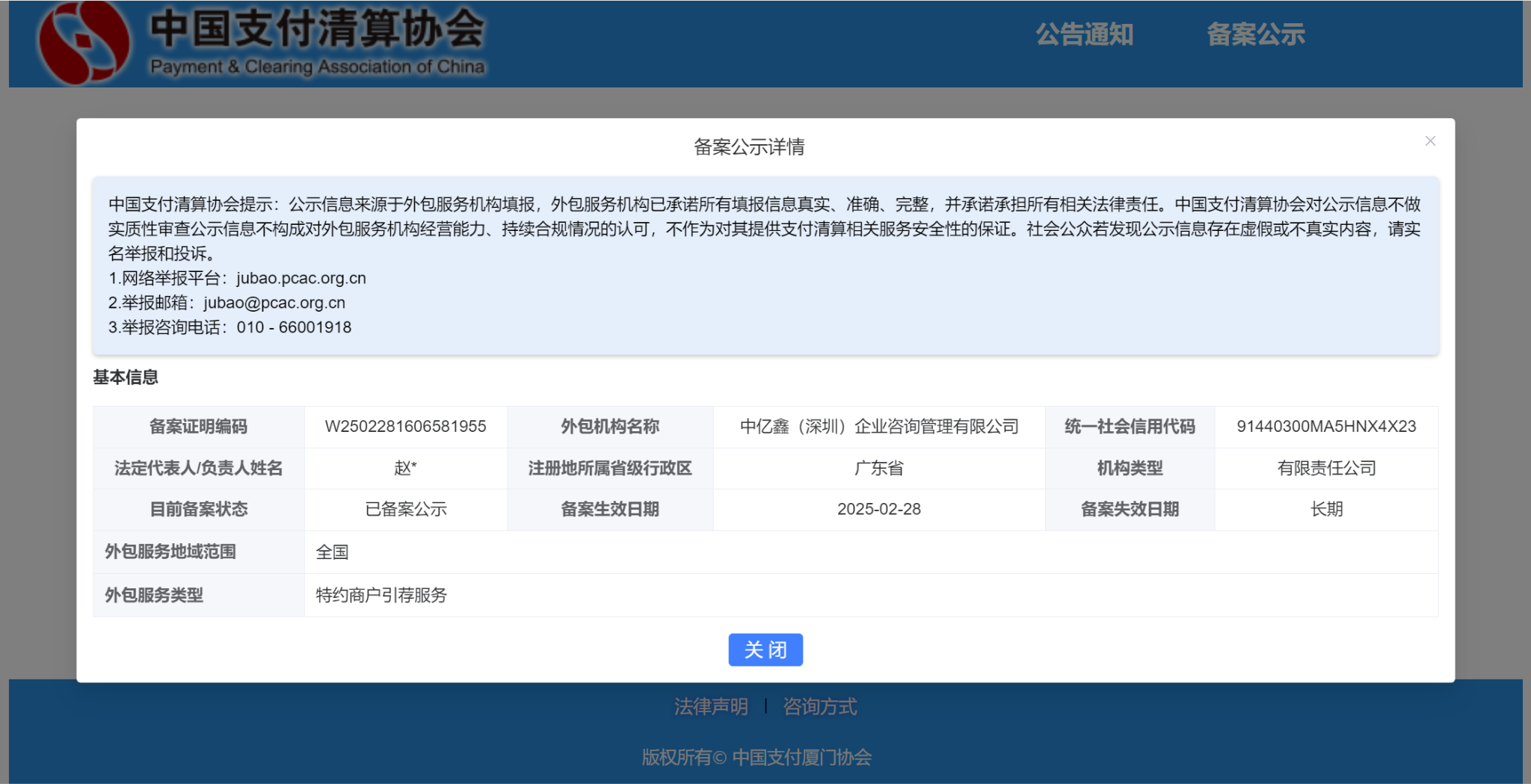The width and height of the screenshot is (1531, 784).
Task: Click the province value 广东省
Action: (x=879, y=468)
